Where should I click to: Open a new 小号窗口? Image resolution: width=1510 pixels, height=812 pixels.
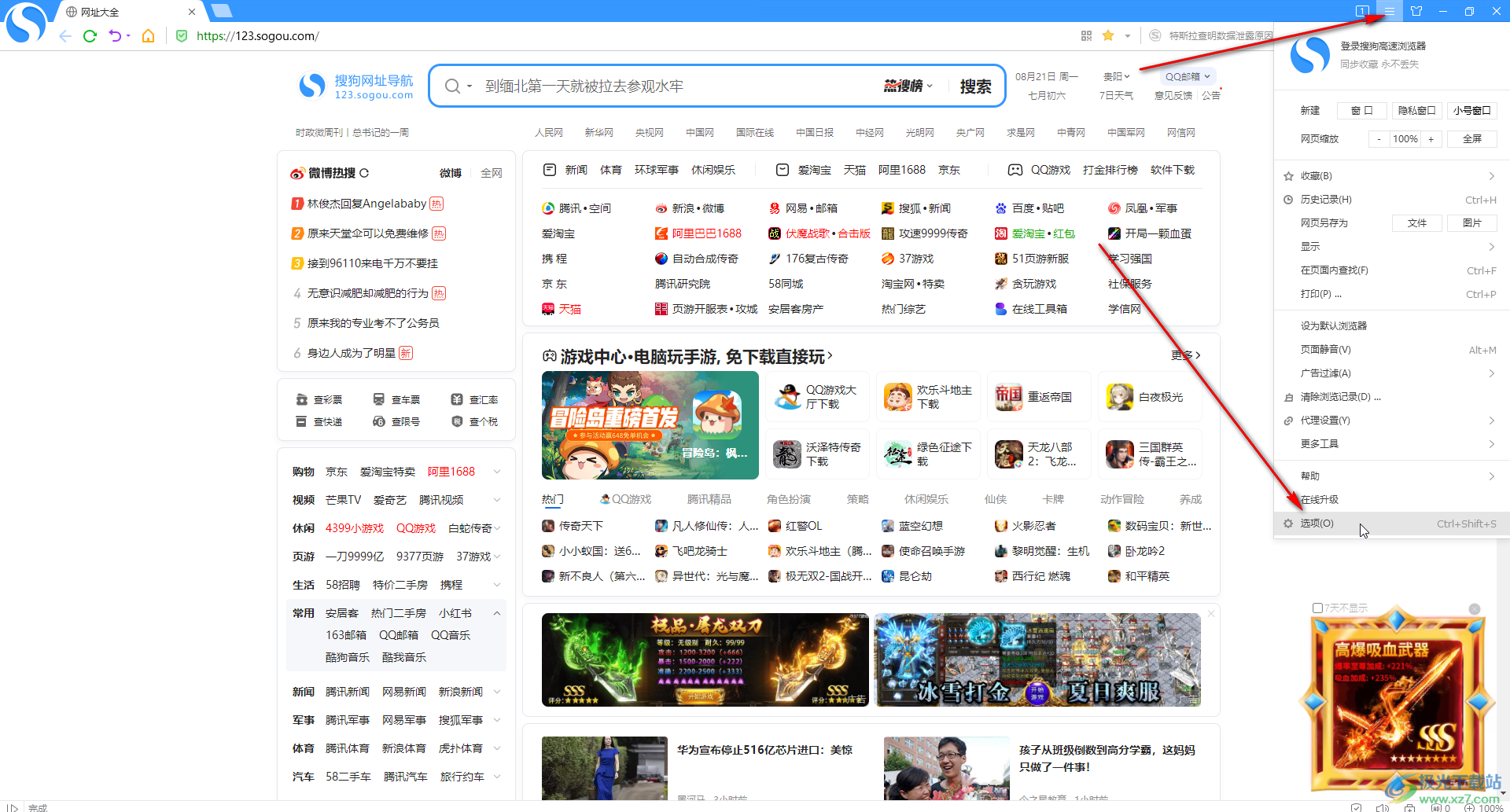(1471, 111)
